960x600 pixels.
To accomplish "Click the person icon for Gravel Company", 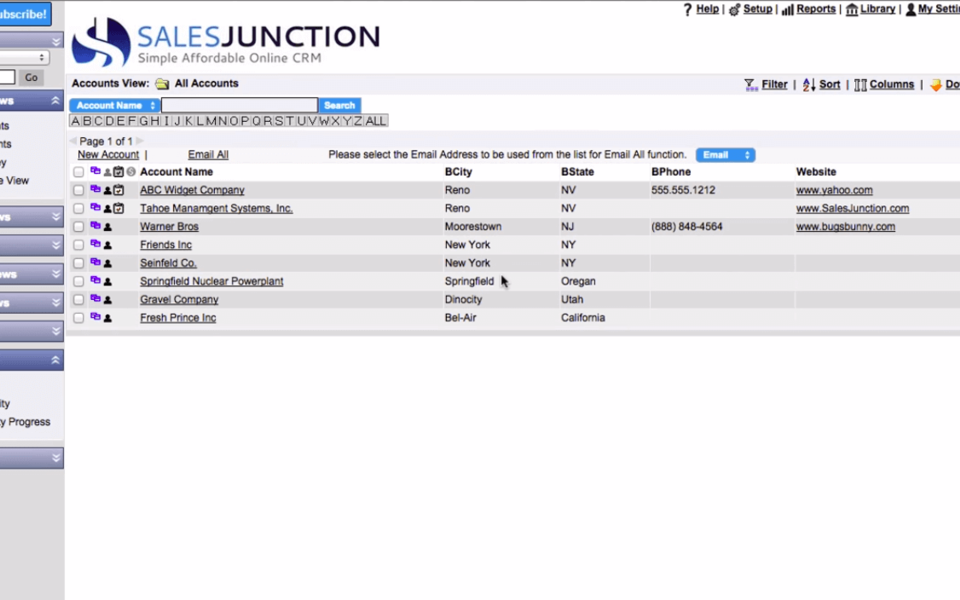I will click(x=108, y=301).
